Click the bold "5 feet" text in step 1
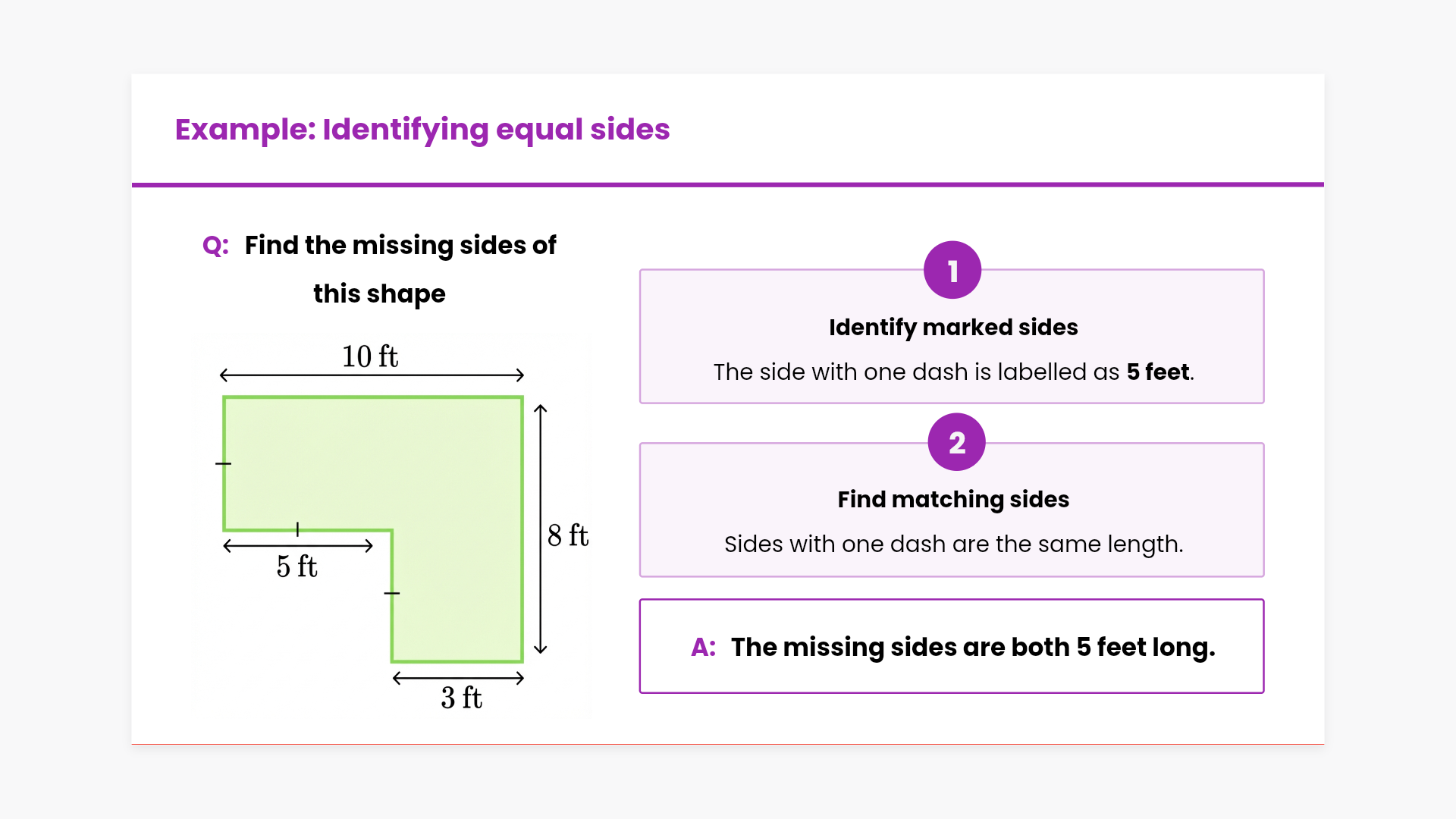 pyautogui.click(x=1158, y=372)
